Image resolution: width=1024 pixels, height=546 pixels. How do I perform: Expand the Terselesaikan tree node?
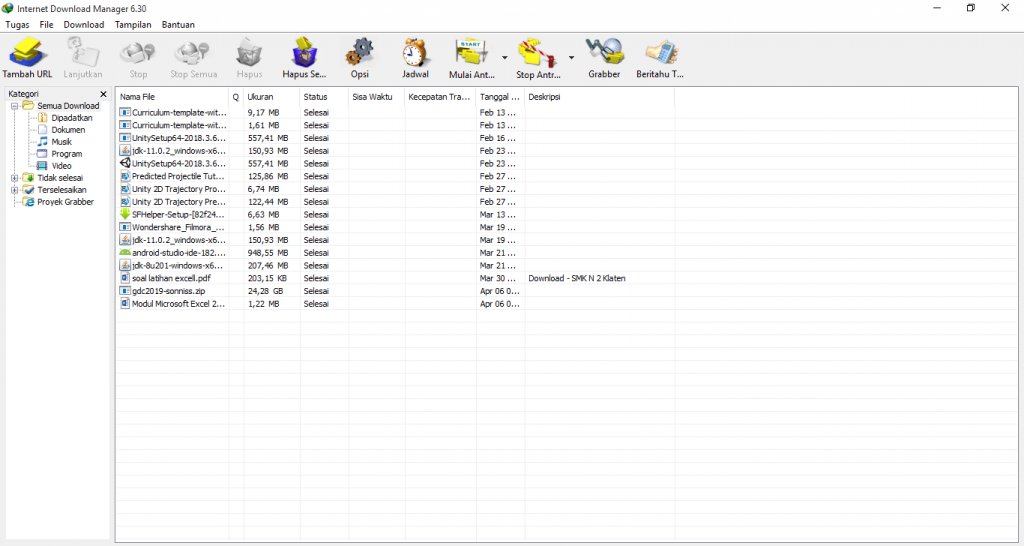click(14, 190)
